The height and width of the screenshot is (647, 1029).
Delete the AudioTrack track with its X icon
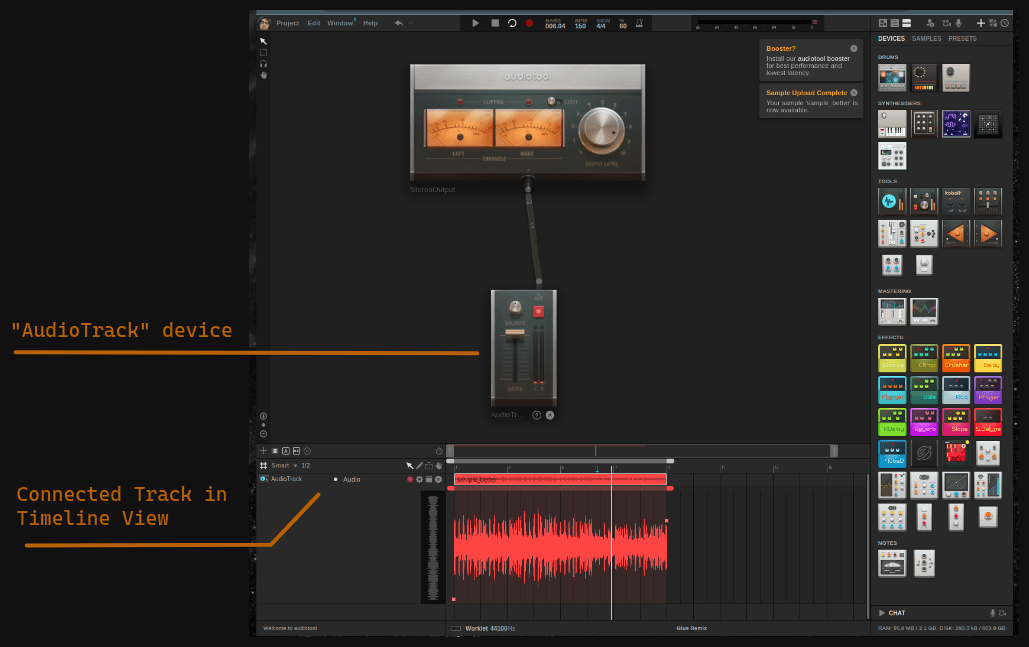tap(438, 479)
